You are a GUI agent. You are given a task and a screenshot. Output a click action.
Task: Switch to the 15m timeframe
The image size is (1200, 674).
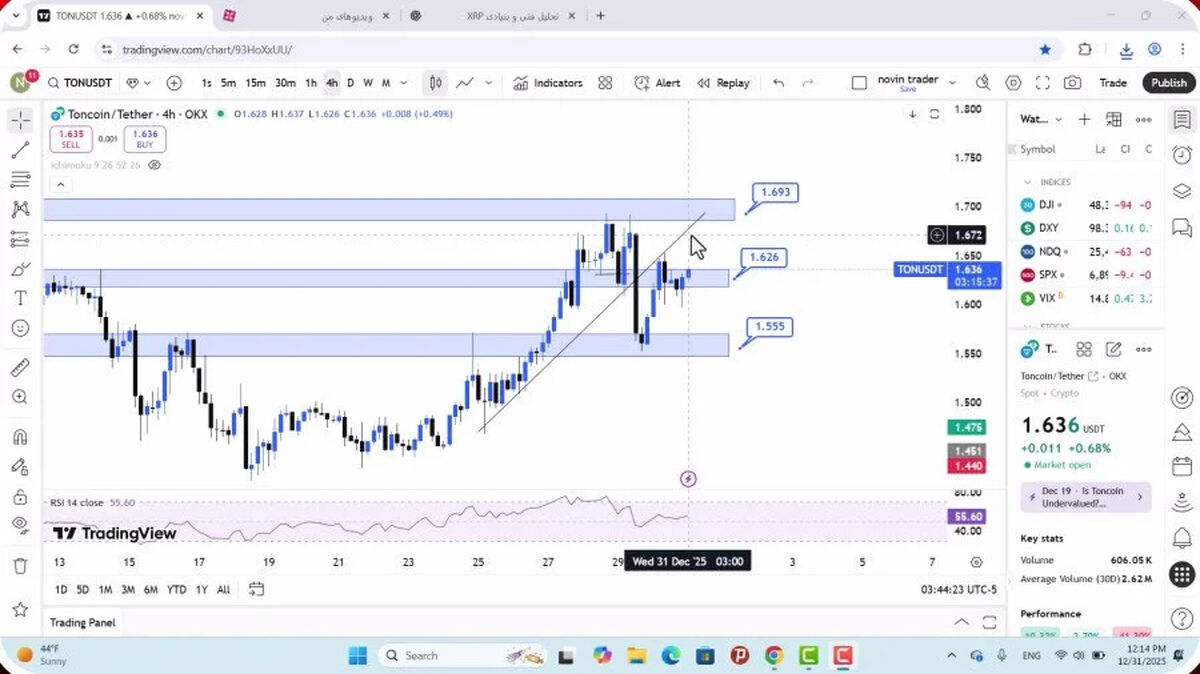256,83
